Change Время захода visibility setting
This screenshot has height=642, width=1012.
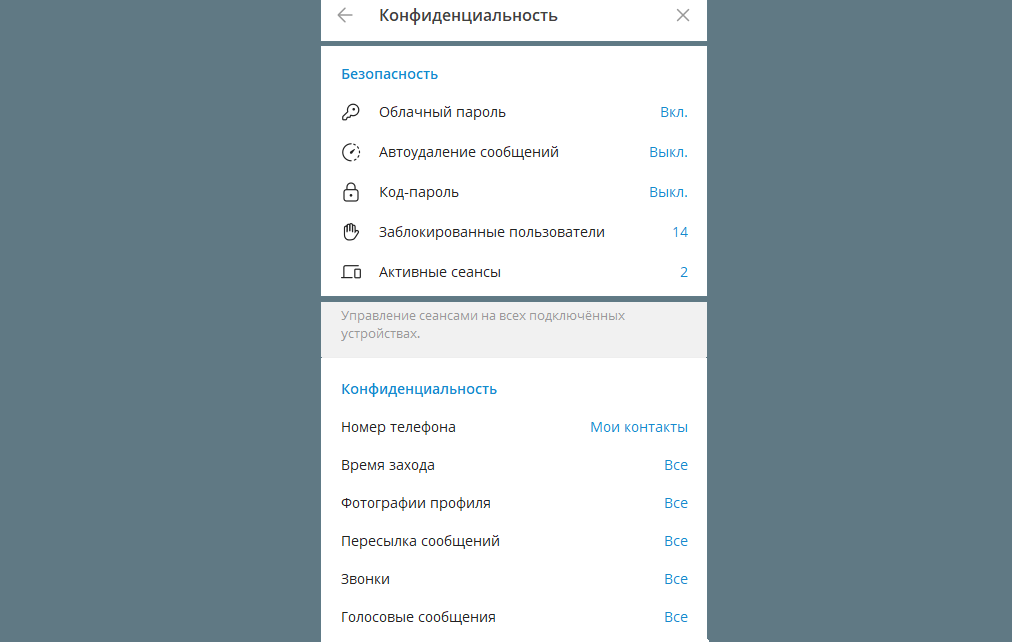tap(514, 465)
